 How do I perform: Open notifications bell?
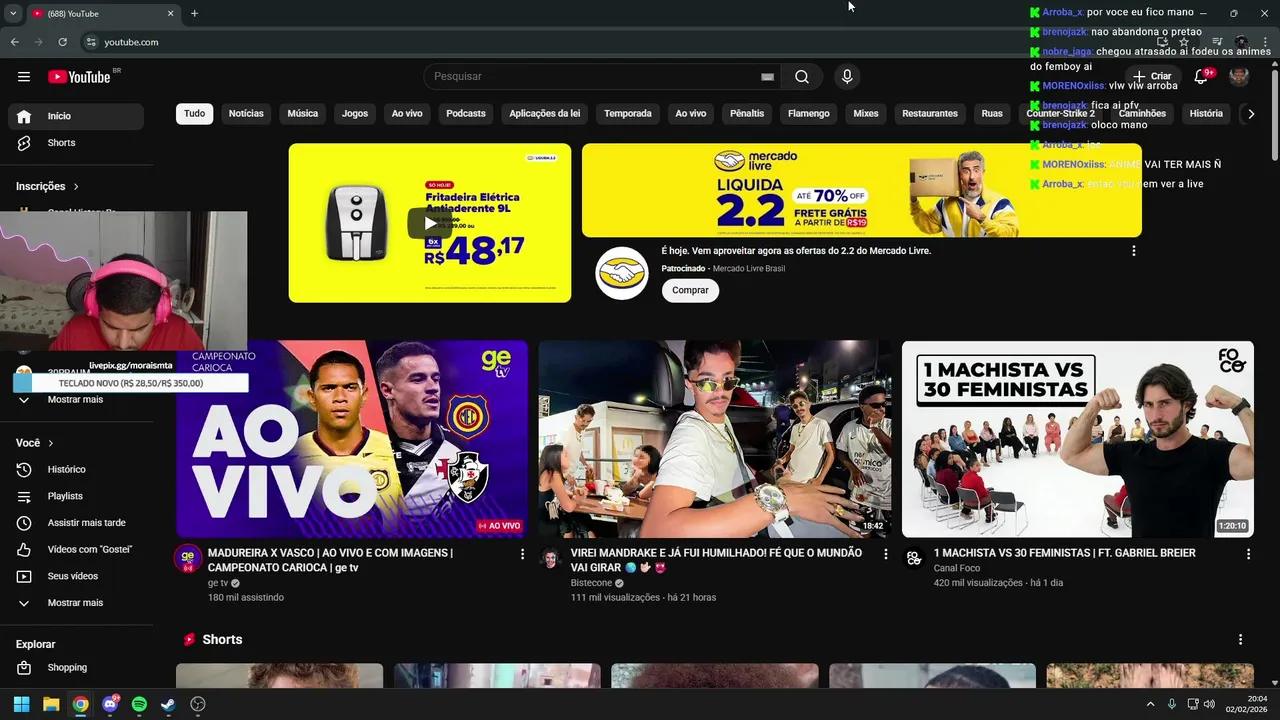point(1201,77)
